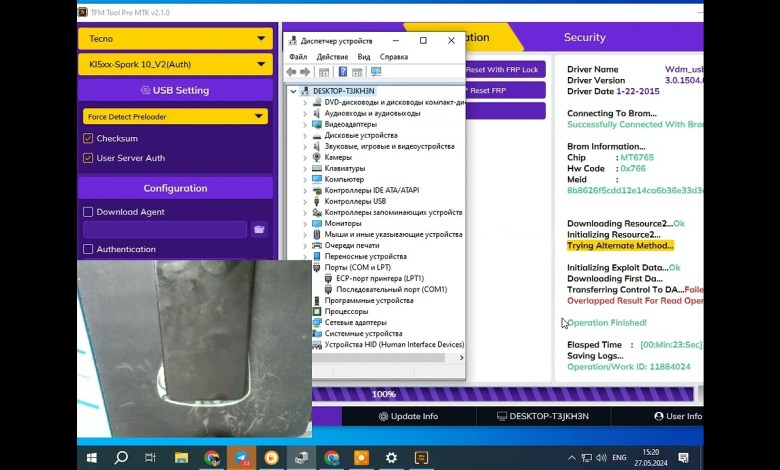Open the notification center icon
The height and width of the screenshot is (470, 780).
point(683,458)
